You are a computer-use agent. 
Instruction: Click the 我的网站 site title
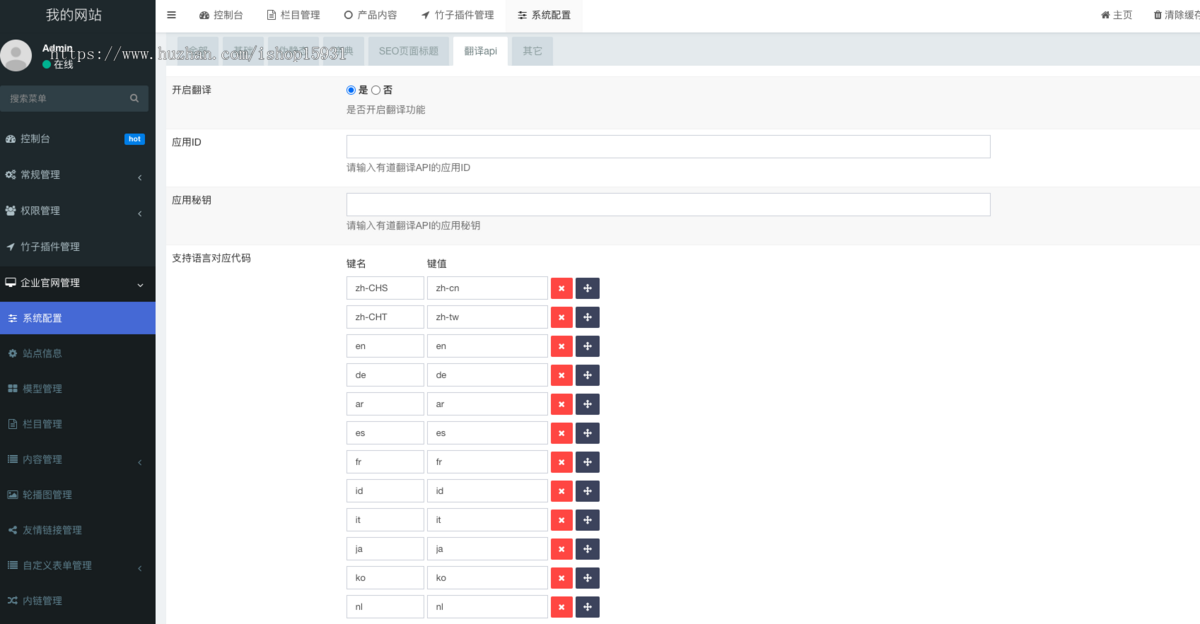pyautogui.click(x=74, y=15)
